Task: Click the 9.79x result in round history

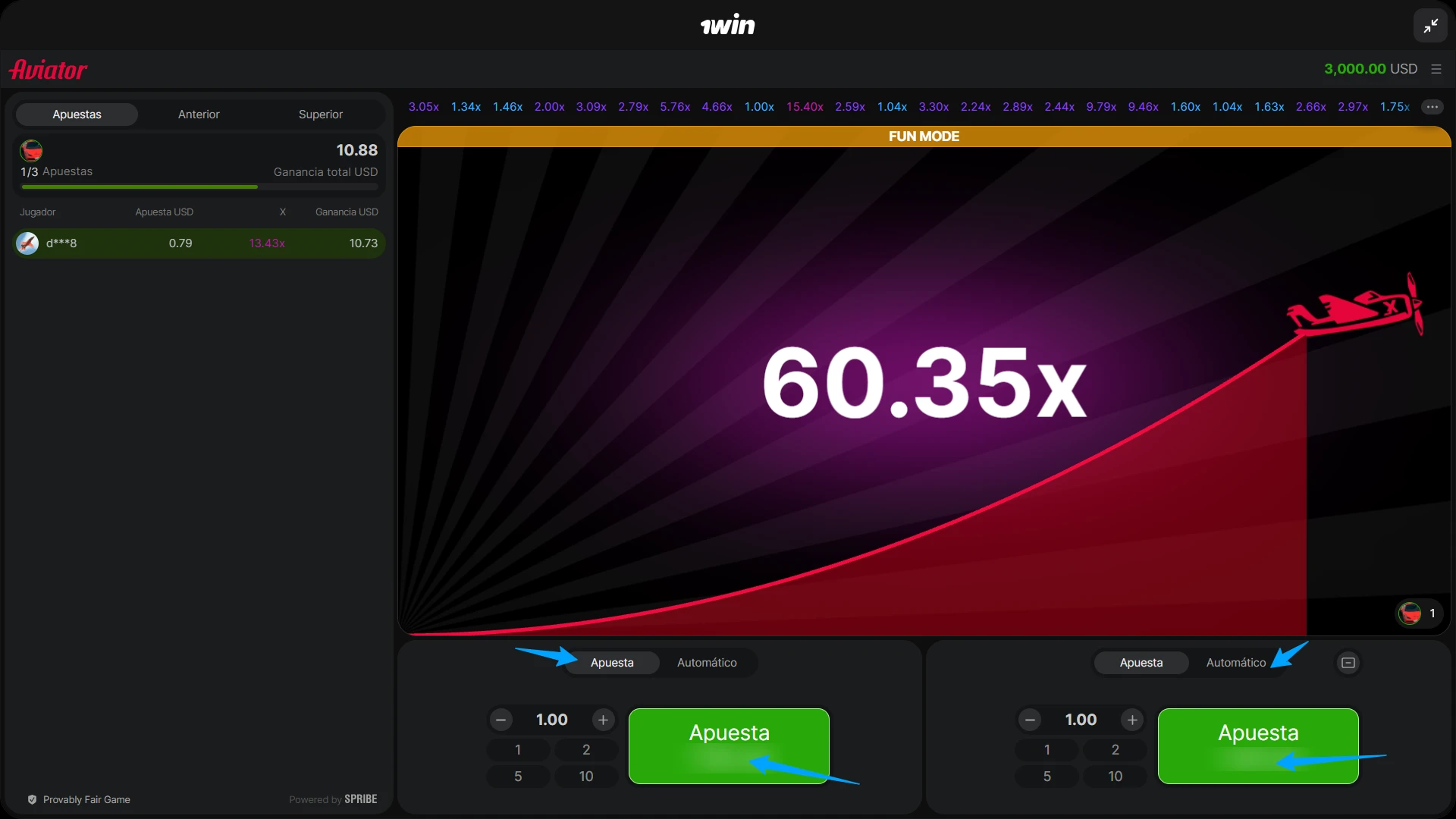Action: click(x=1101, y=107)
